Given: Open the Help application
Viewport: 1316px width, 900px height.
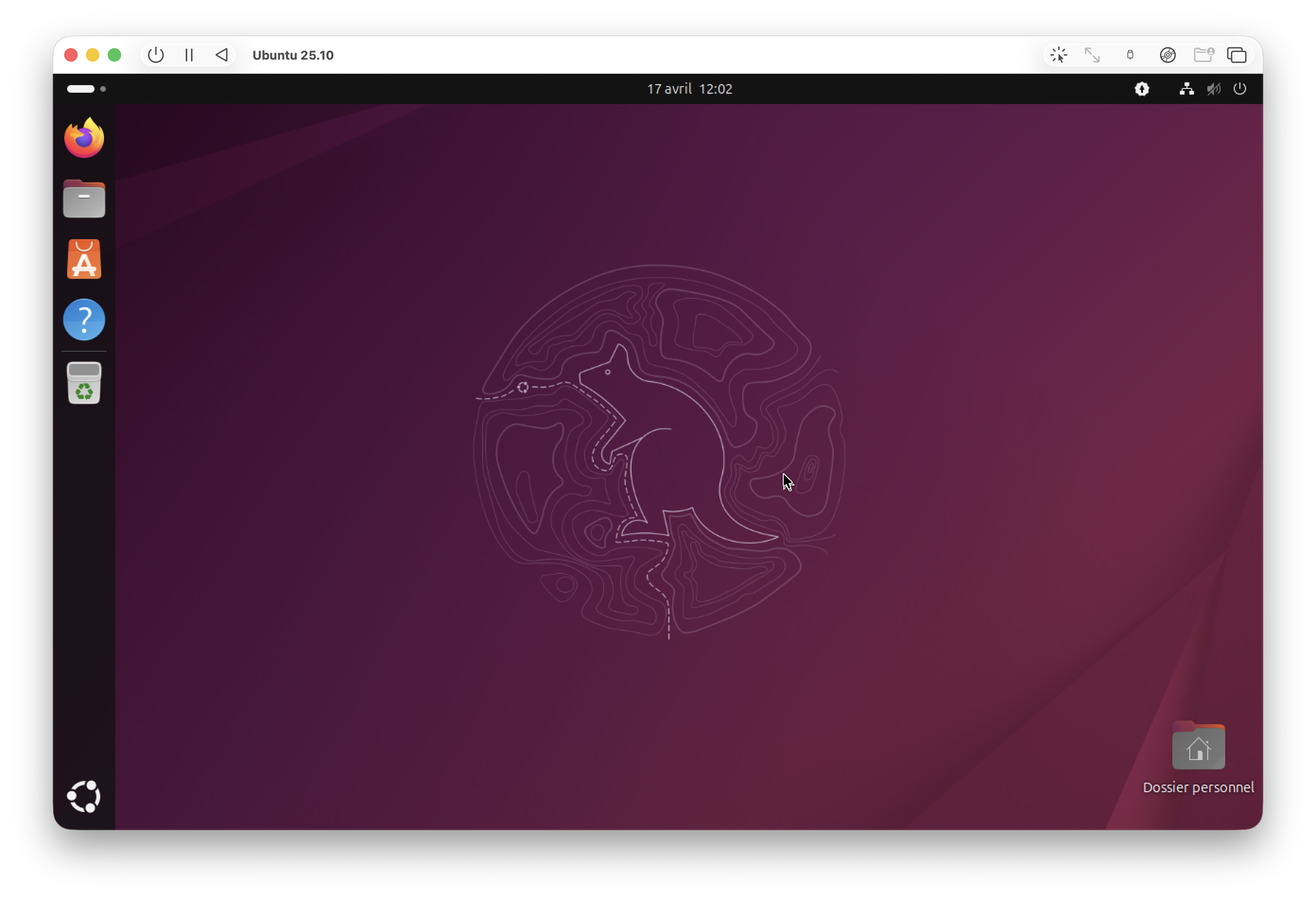Looking at the screenshot, I should pyautogui.click(x=84, y=320).
